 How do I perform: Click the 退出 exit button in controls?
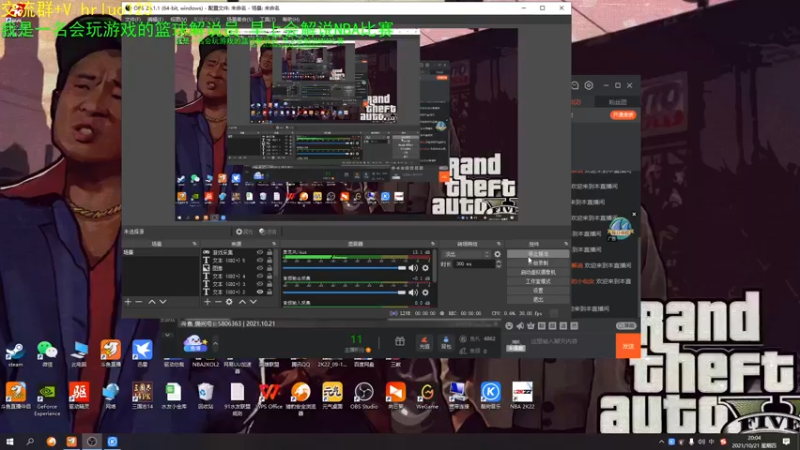pos(538,299)
